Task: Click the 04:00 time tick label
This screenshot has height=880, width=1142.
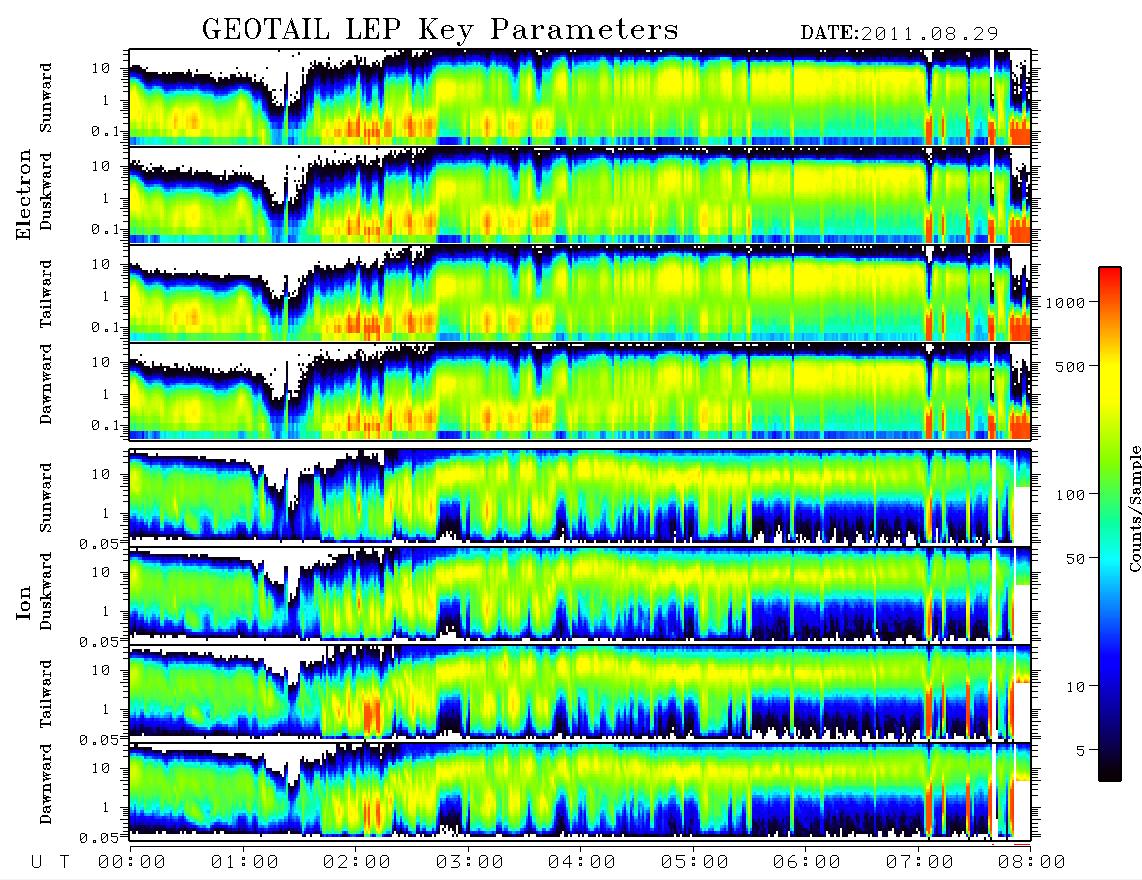Action: pos(582,862)
